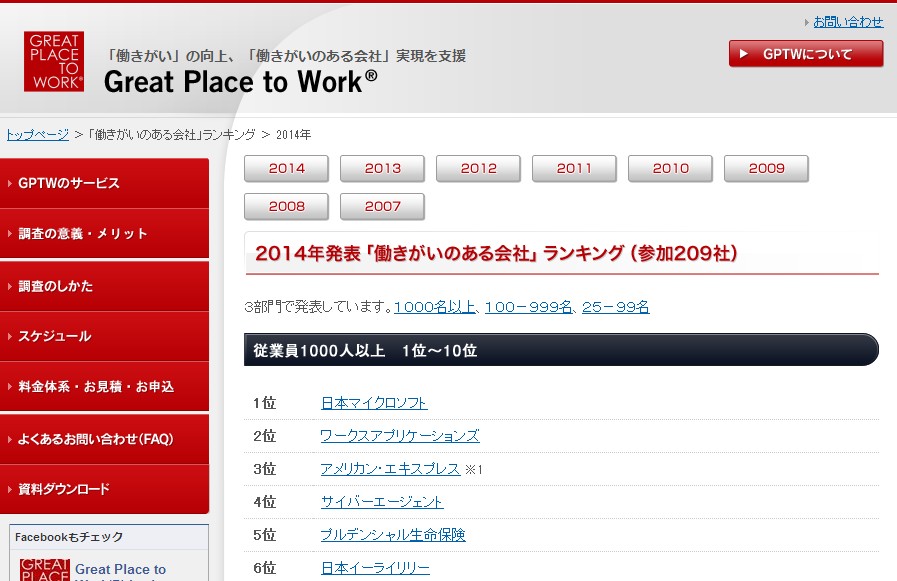Click the Facebook widget GPTW thumbnail
The height and width of the screenshot is (581, 897).
tap(45, 570)
